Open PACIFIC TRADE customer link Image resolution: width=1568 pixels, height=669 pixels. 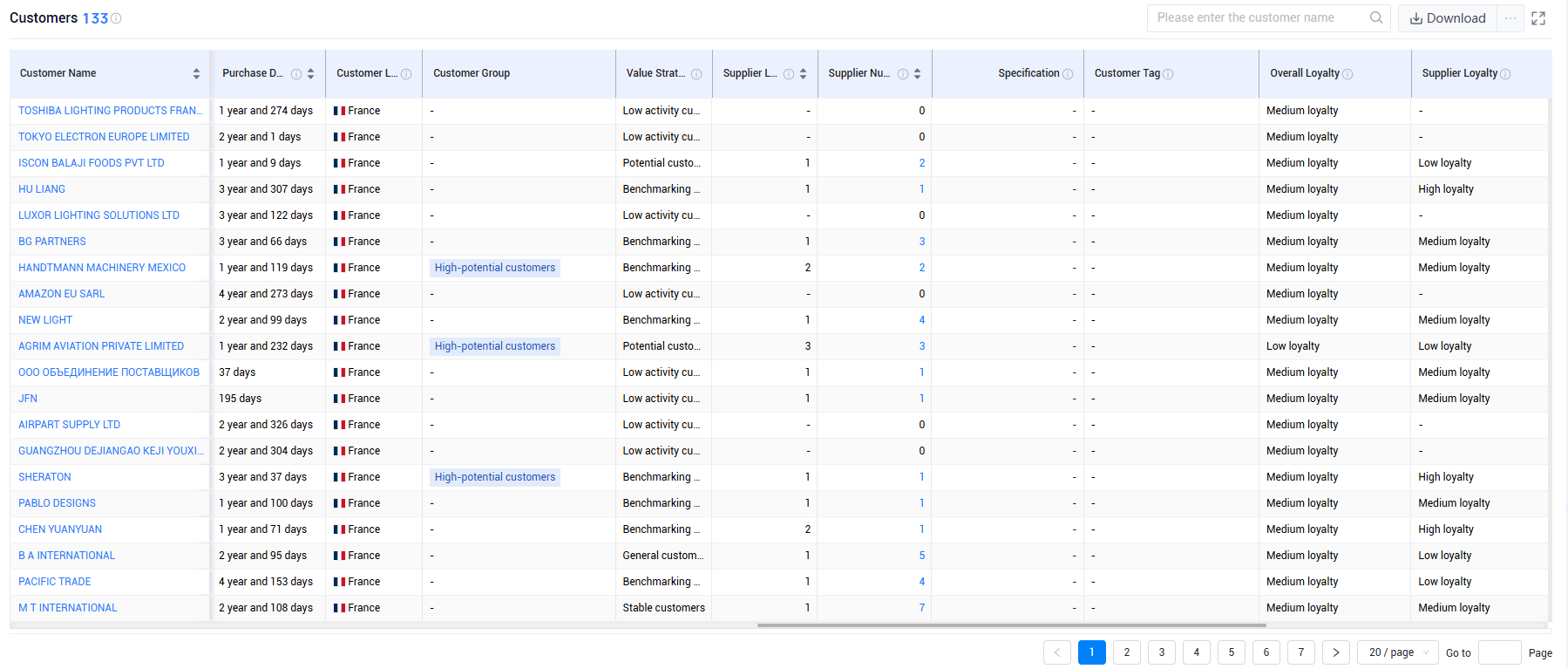click(x=54, y=582)
